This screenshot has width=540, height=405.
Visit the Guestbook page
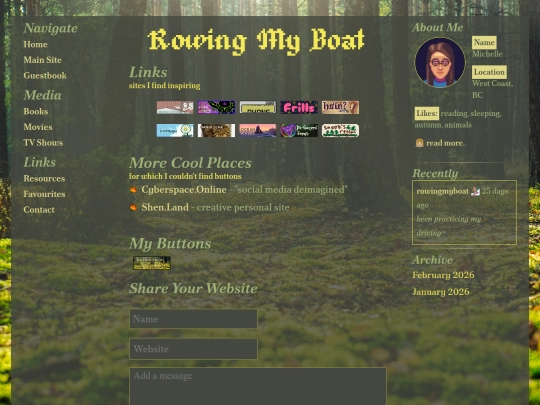pos(45,75)
